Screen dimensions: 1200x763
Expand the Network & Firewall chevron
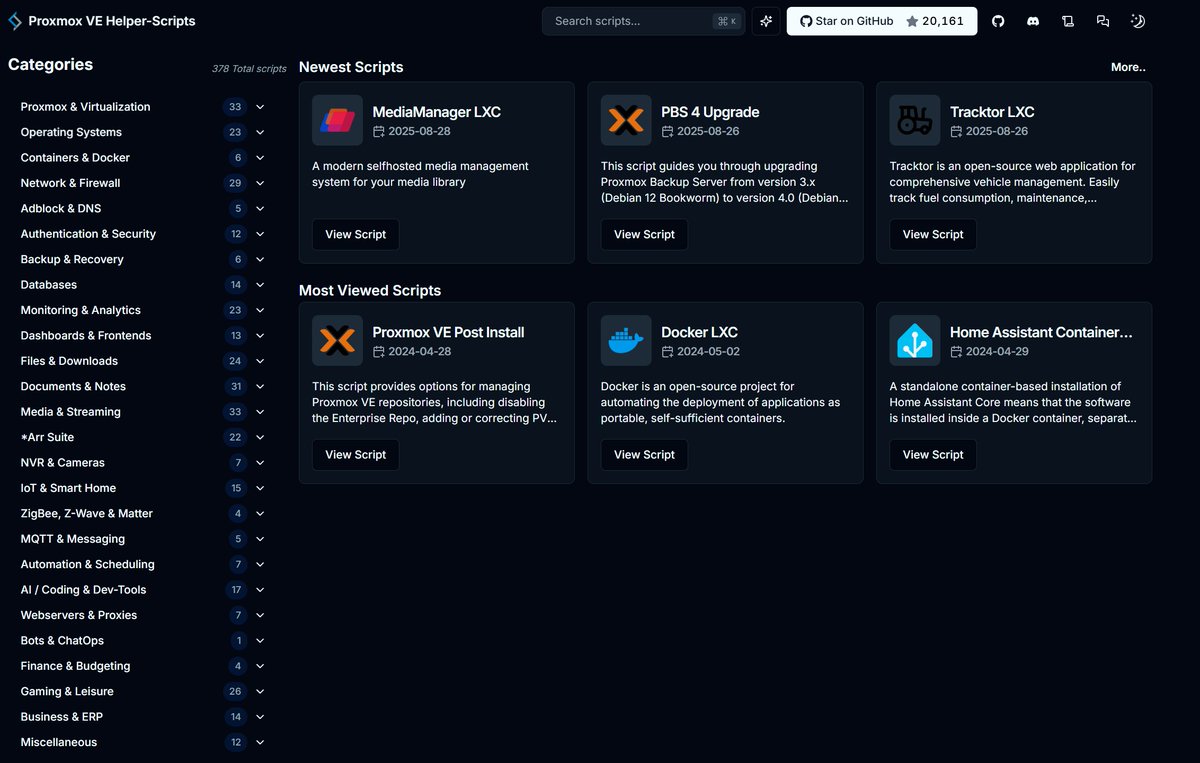pos(260,183)
